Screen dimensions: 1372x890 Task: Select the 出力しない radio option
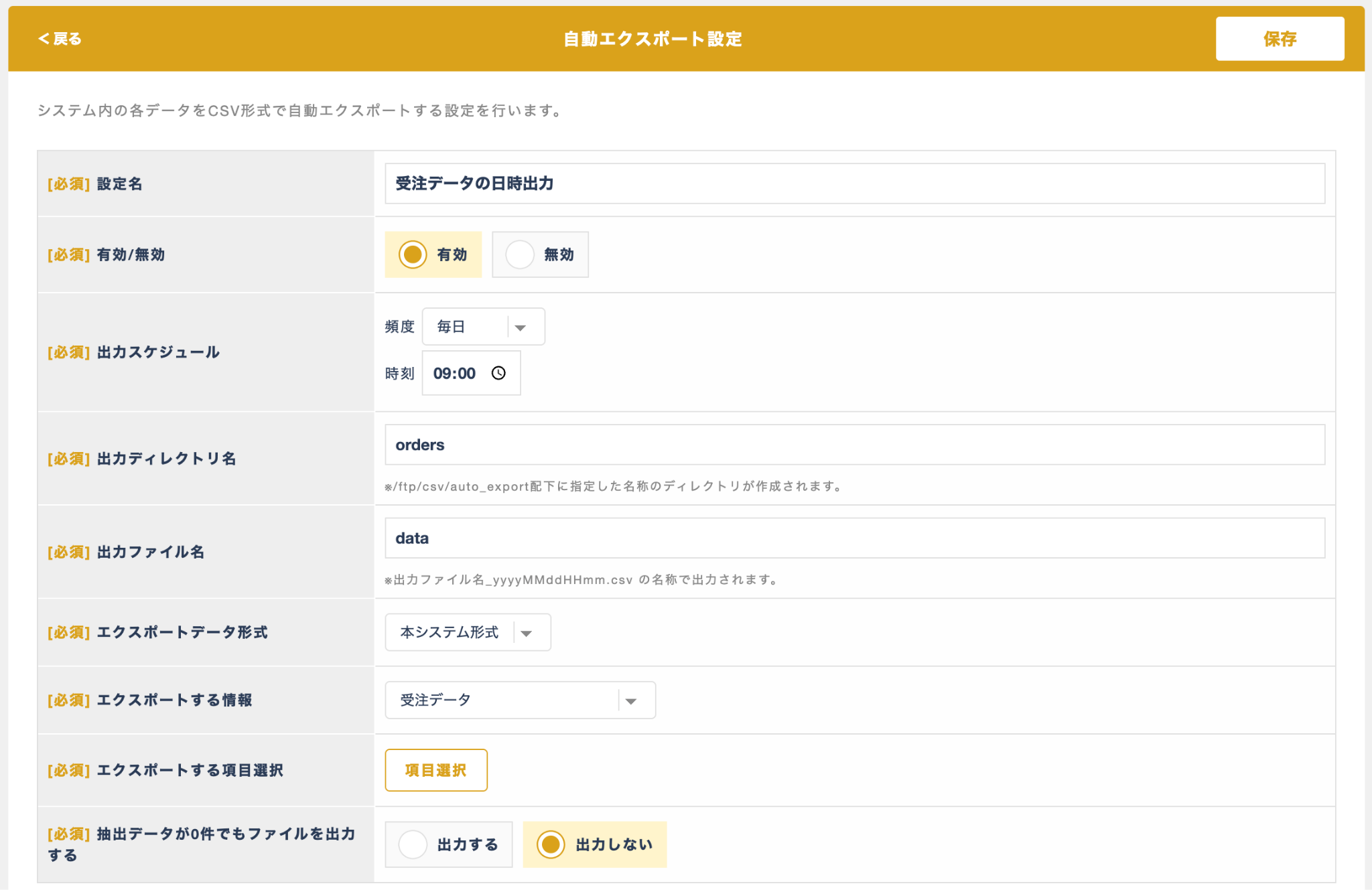(x=594, y=844)
